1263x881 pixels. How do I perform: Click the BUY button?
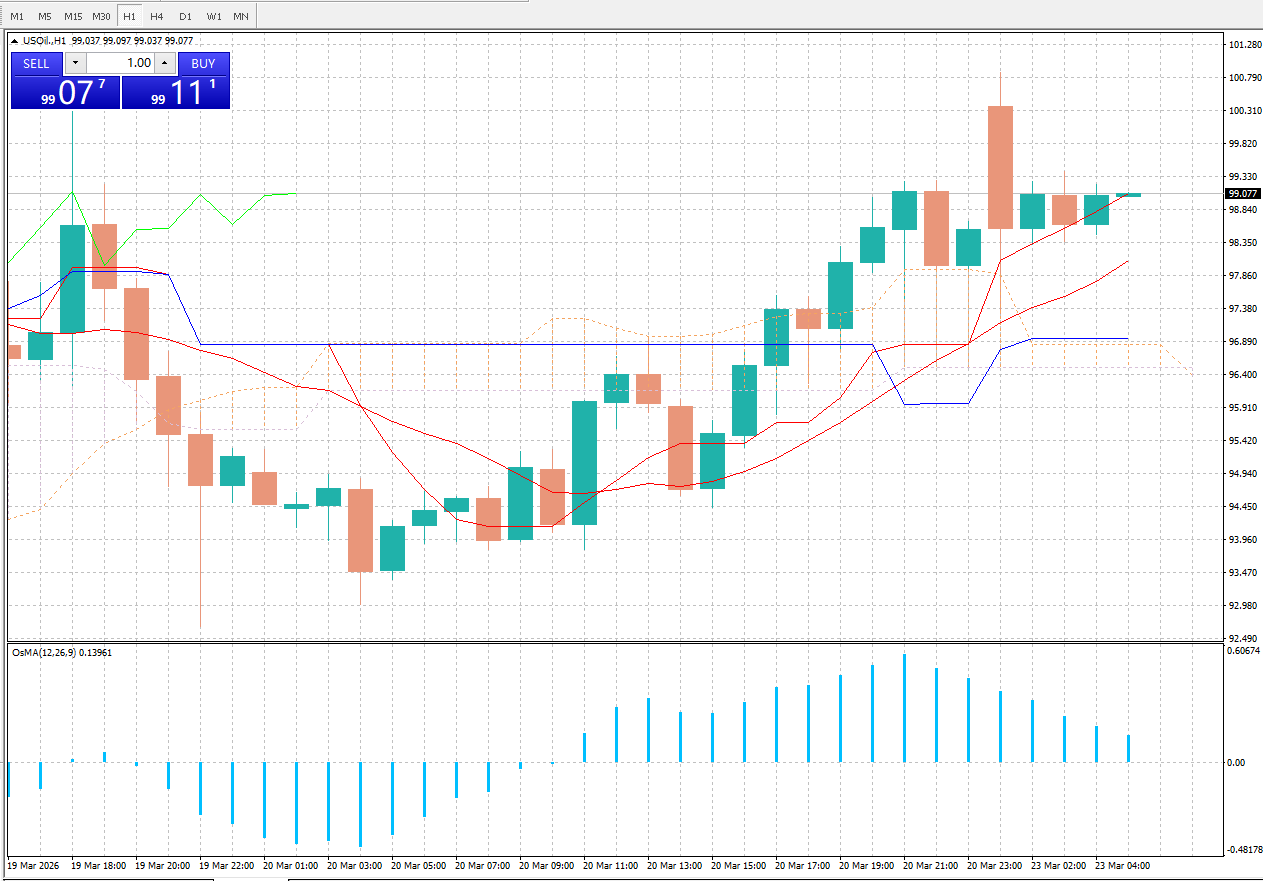tap(203, 63)
